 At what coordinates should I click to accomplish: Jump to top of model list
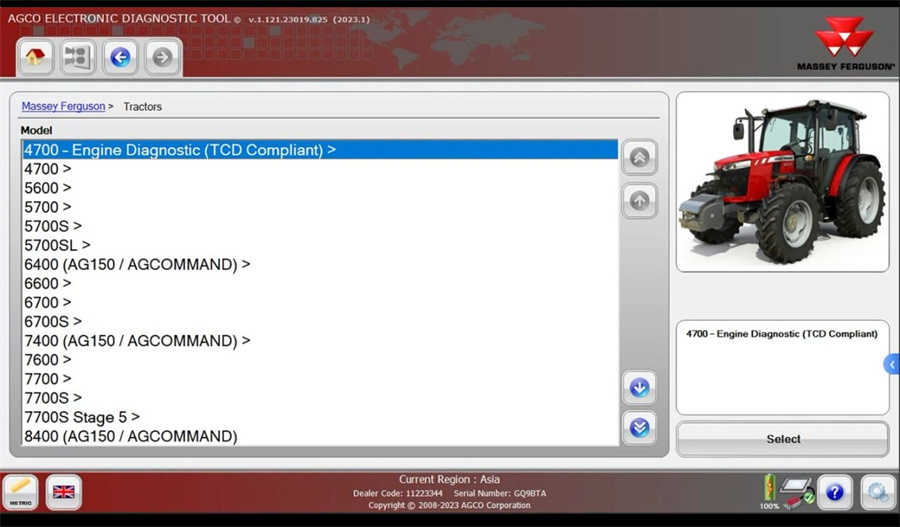click(x=639, y=157)
